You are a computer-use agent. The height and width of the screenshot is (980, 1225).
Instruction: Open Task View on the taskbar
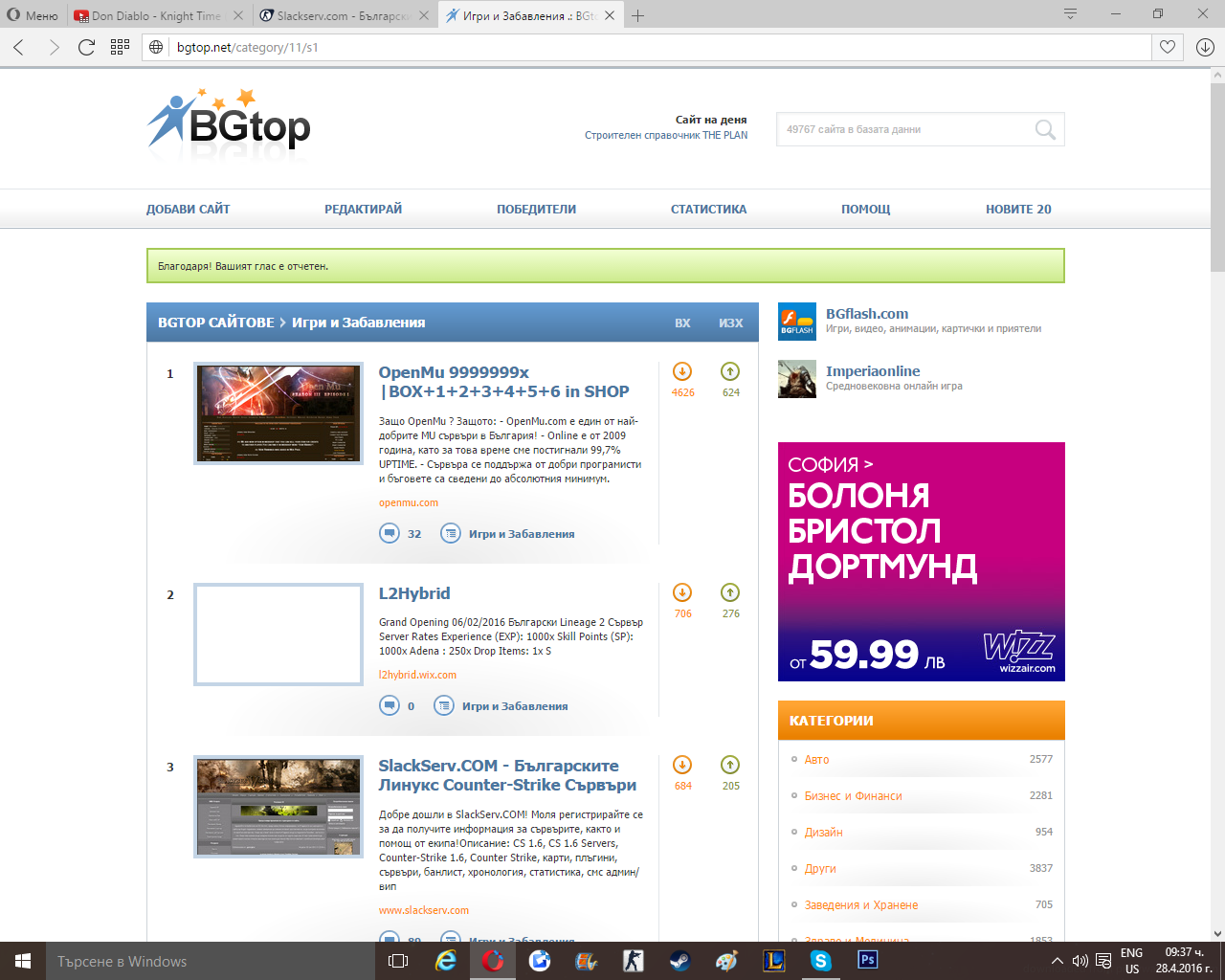pos(398,961)
